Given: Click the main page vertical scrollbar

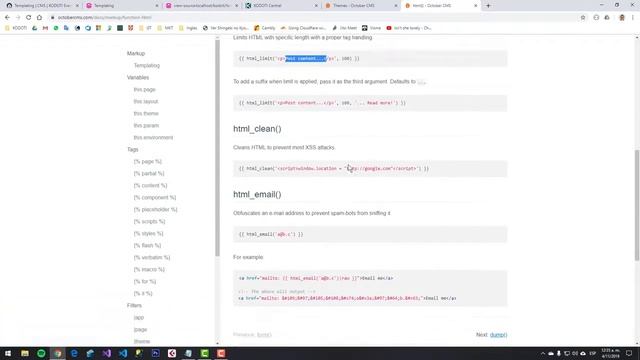Looking at the screenshot, I should coord(637,205).
